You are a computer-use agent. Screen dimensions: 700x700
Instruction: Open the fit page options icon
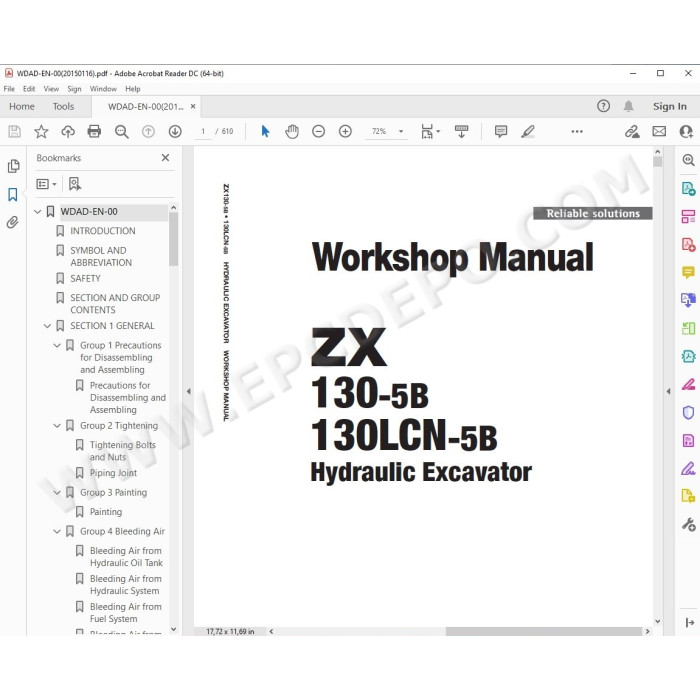[430, 131]
